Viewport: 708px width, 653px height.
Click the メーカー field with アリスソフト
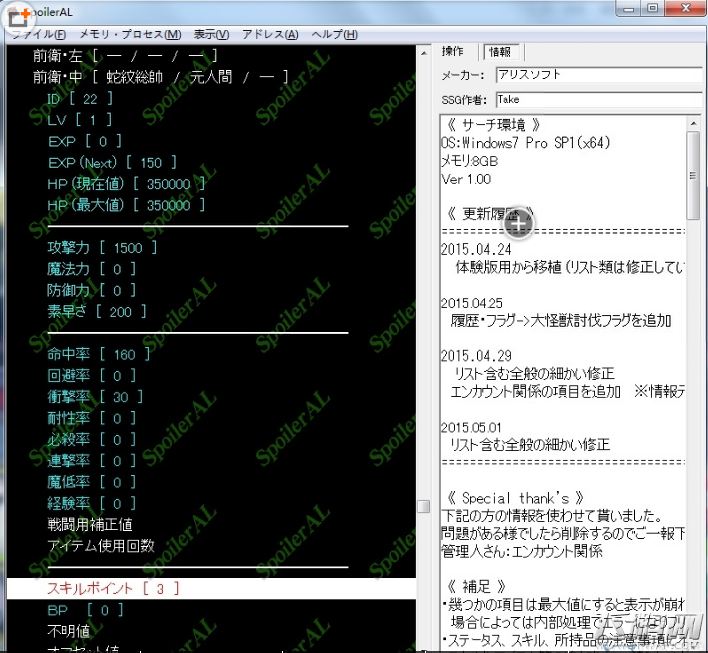[x=599, y=75]
